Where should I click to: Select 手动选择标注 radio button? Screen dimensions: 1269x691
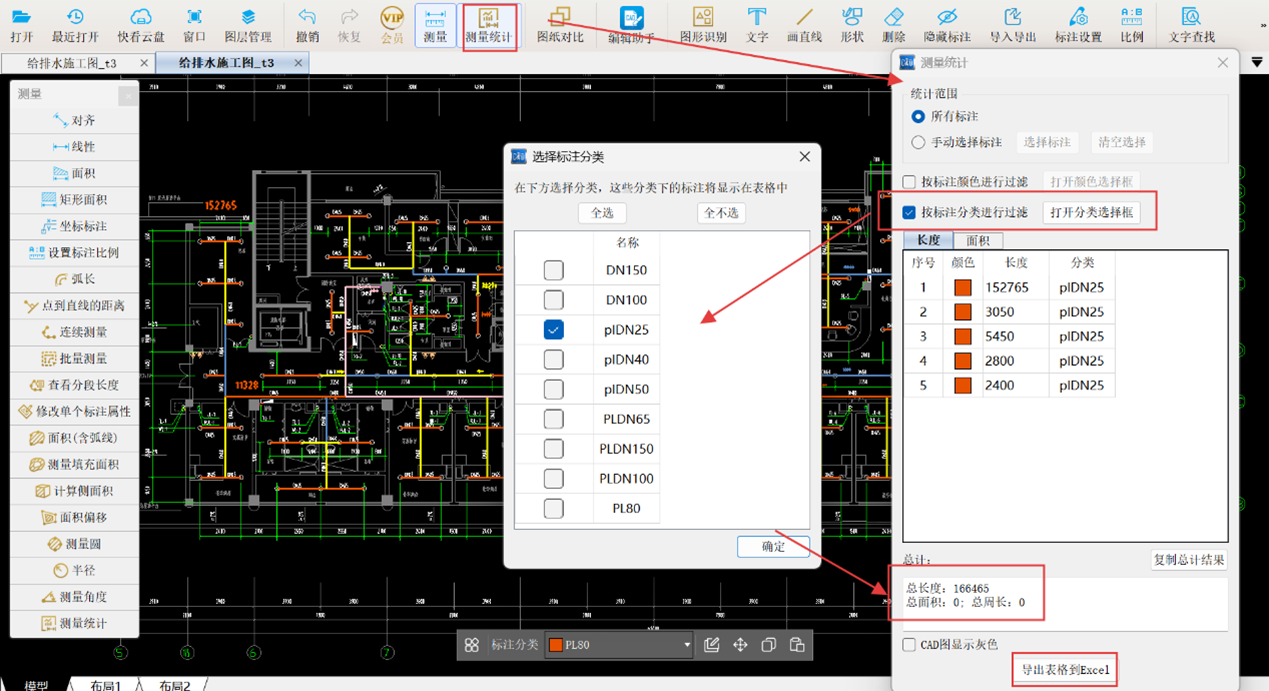tap(918, 142)
